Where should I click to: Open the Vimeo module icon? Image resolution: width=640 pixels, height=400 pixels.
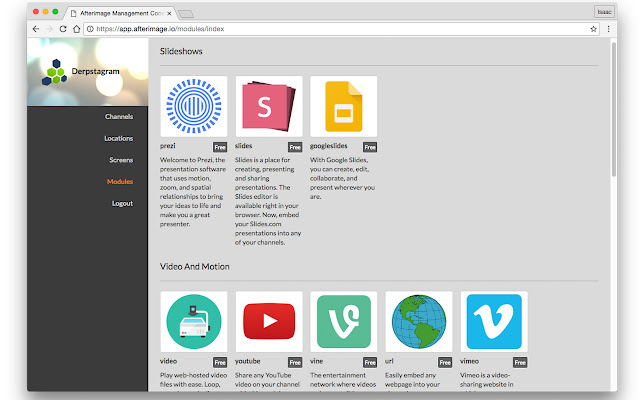pyautogui.click(x=494, y=322)
